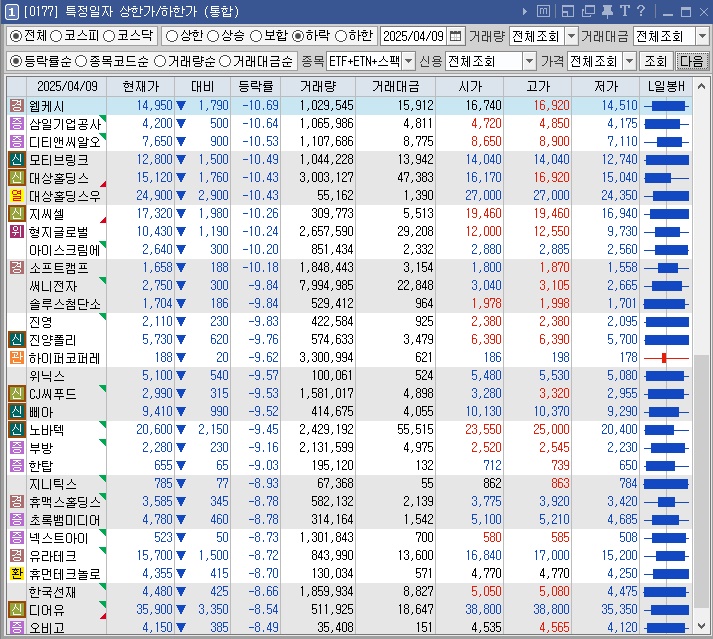Pin the window with the pushpin icon
Viewport: 713px width, 639px height.
[x=607, y=11]
